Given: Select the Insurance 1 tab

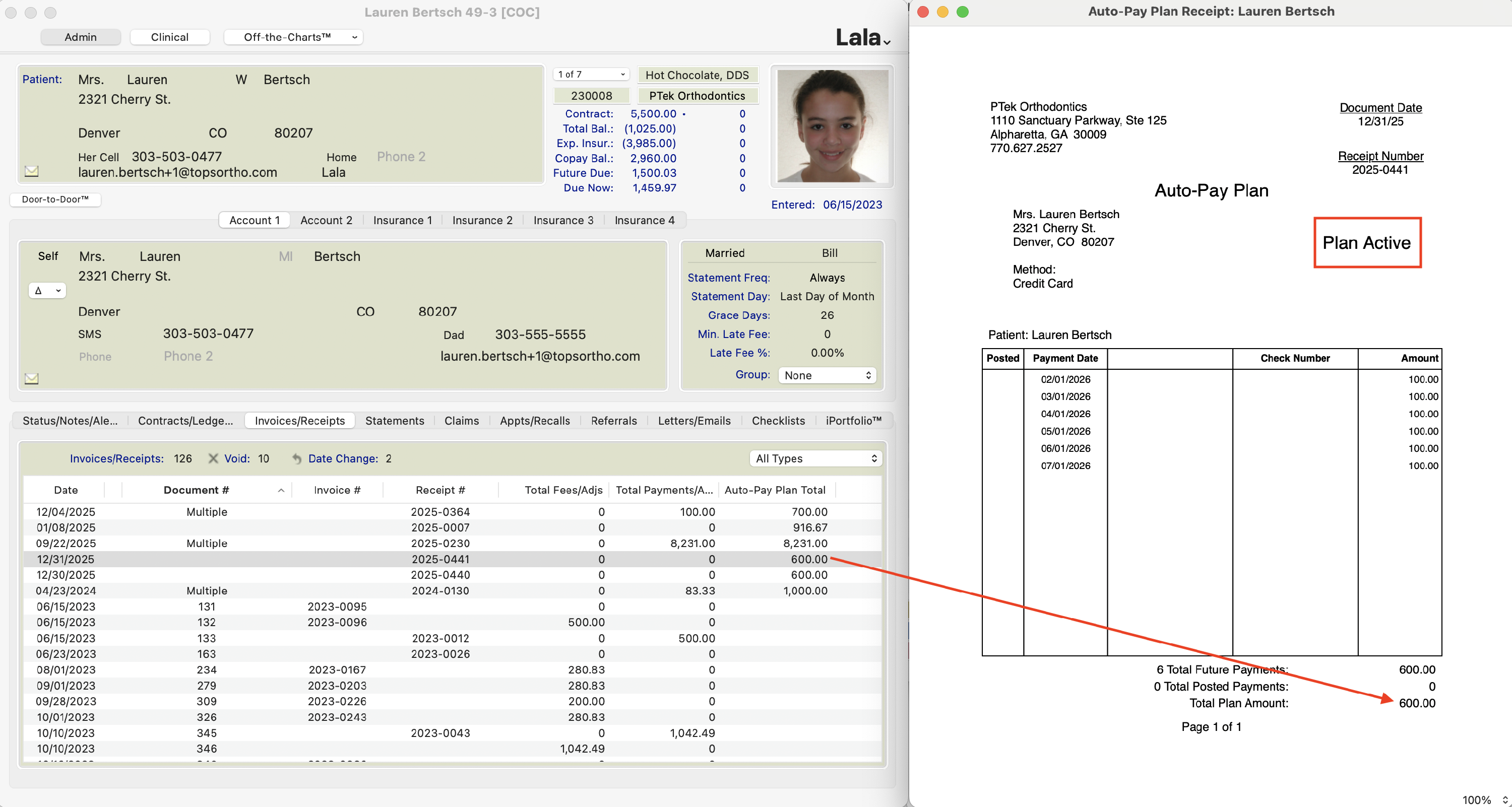Looking at the screenshot, I should (402, 220).
